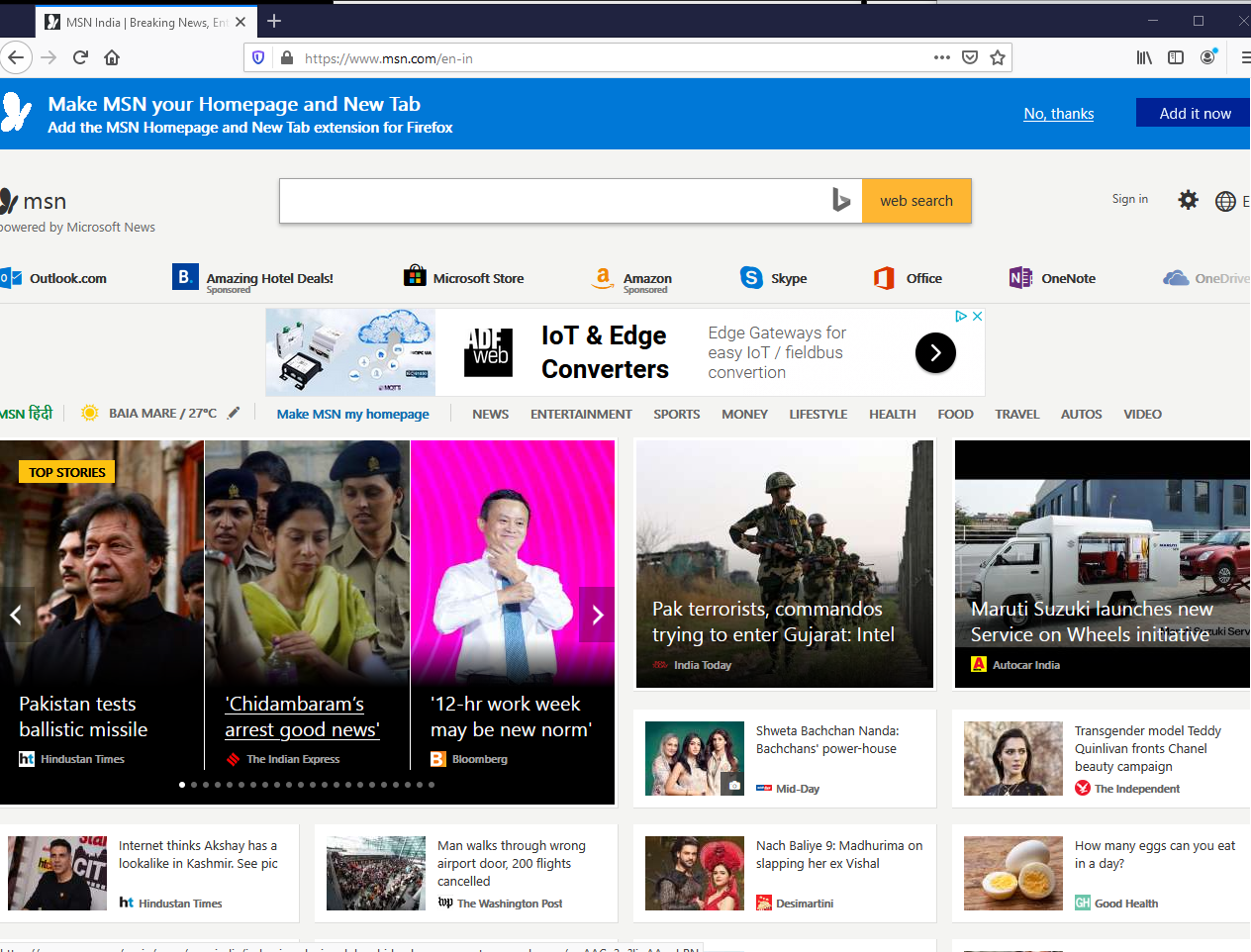Show next top stories slide
The image size is (1251, 952).
point(597,615)
